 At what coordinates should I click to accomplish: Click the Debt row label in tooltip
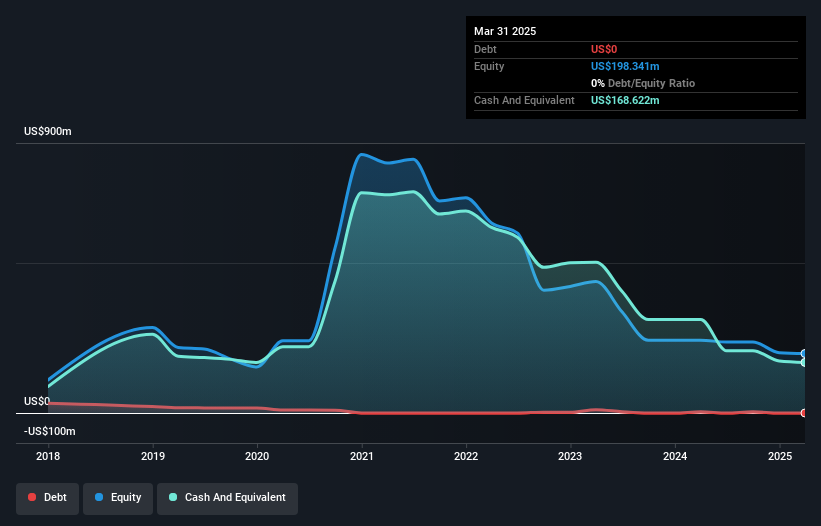click(x=485, y=49)
